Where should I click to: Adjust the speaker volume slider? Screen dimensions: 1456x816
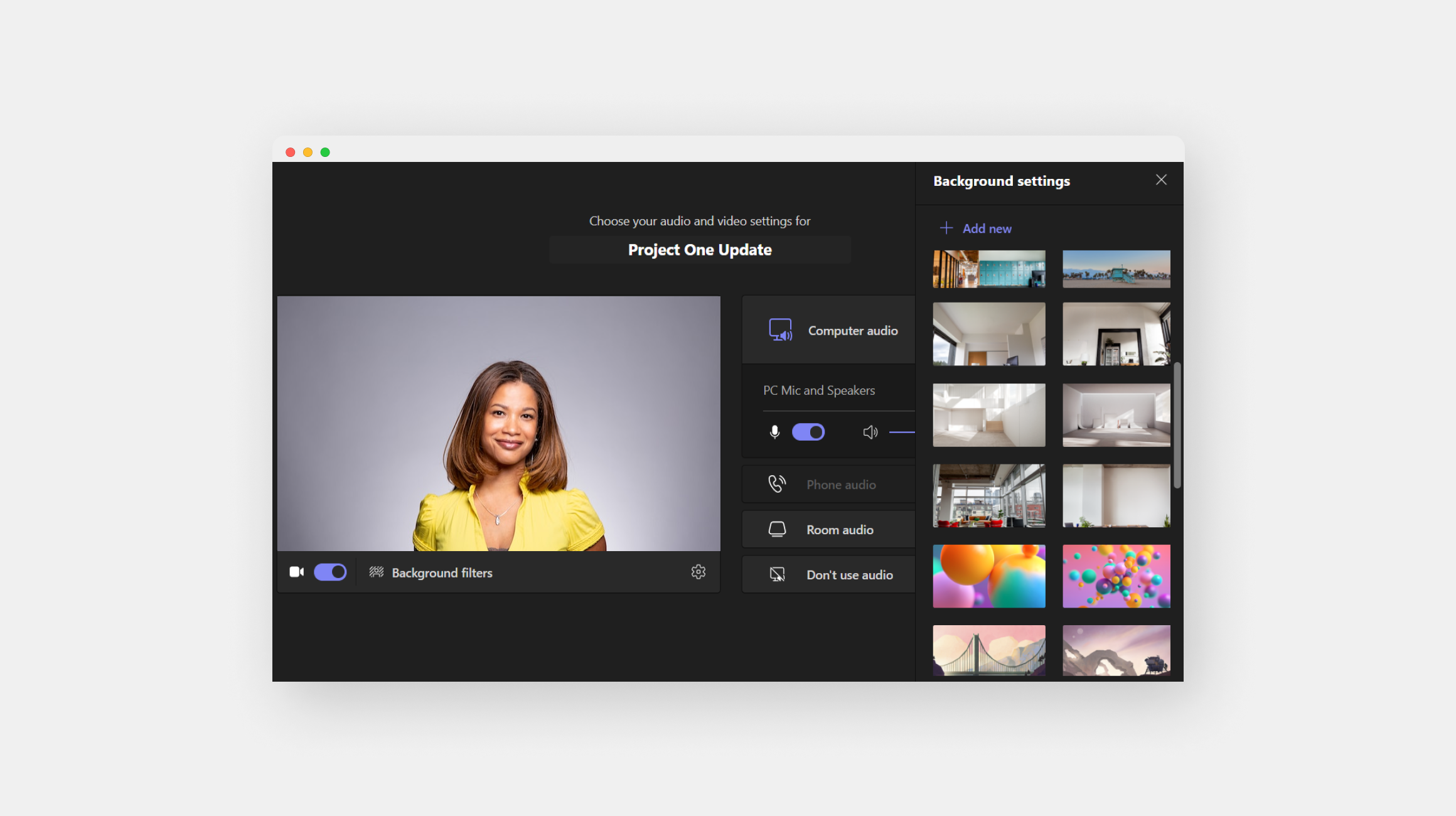pos(902,432)
